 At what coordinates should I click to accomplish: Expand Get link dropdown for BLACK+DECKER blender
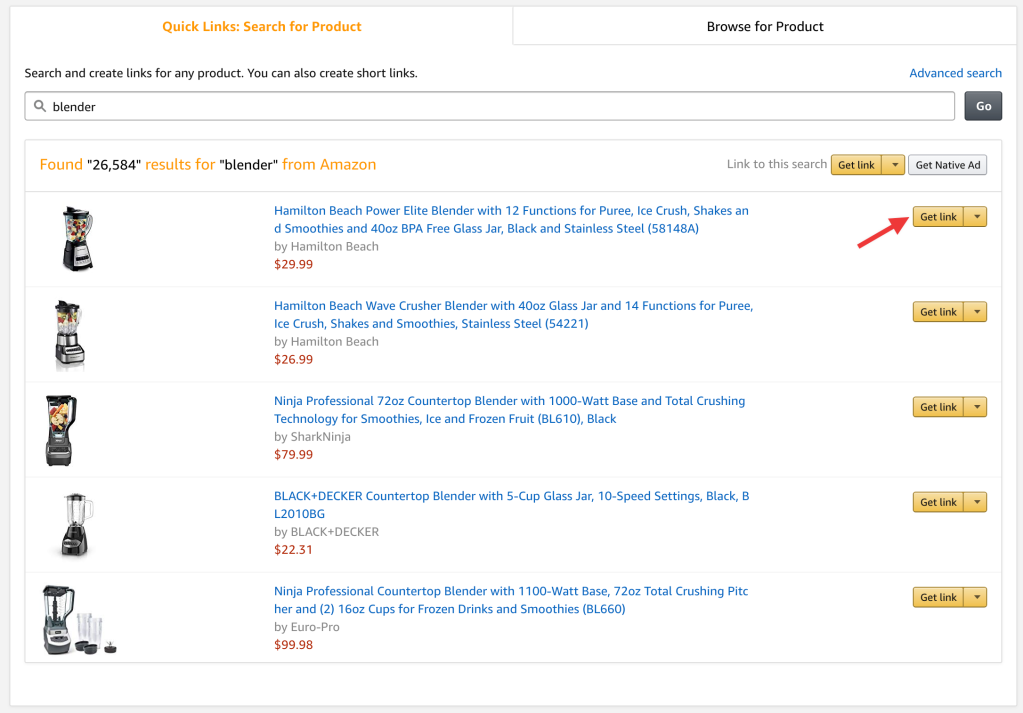pyautogui.click(x=976, y=502)
